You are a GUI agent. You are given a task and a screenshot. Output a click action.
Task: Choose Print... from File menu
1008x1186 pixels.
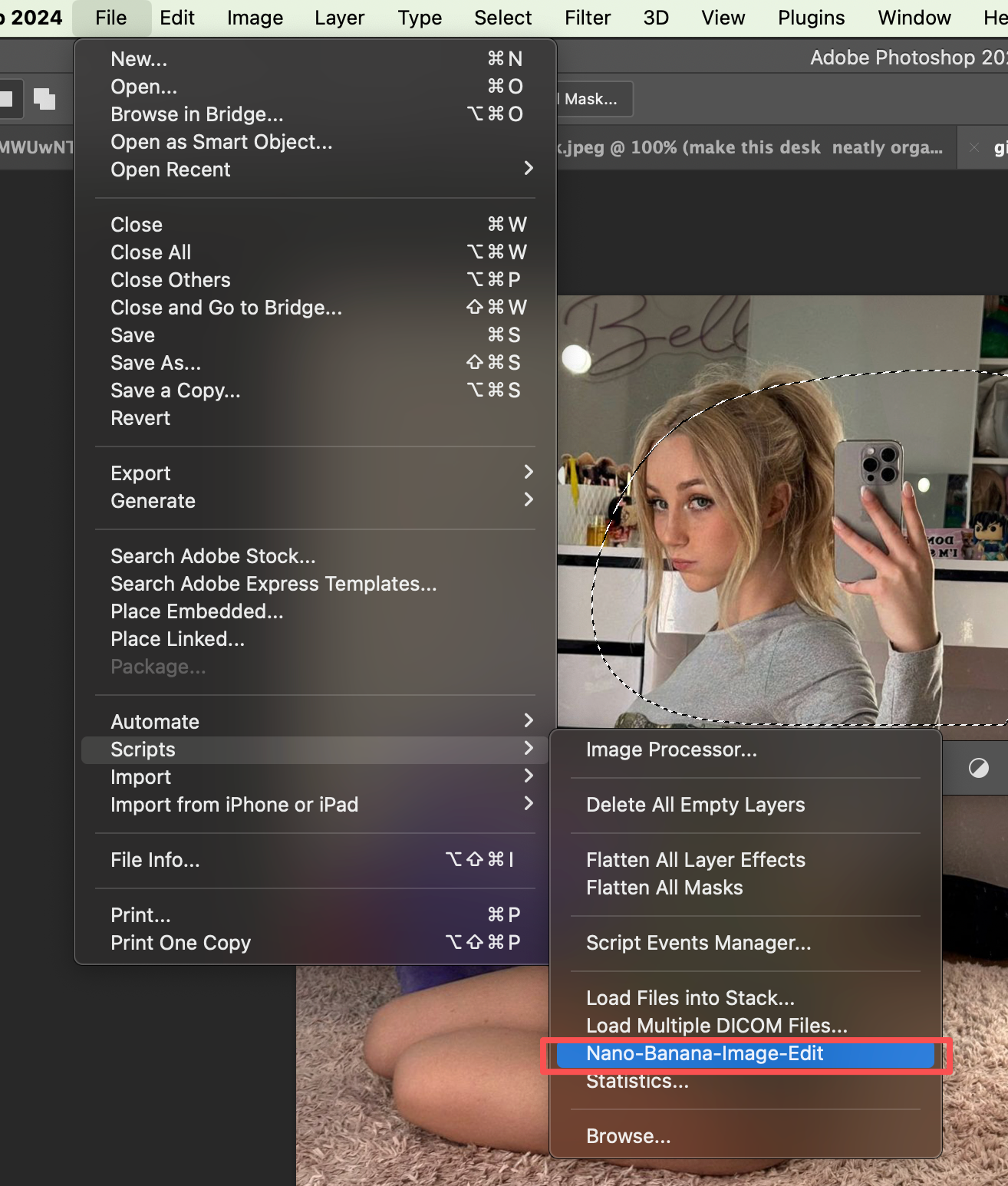(x=315, y=915)
